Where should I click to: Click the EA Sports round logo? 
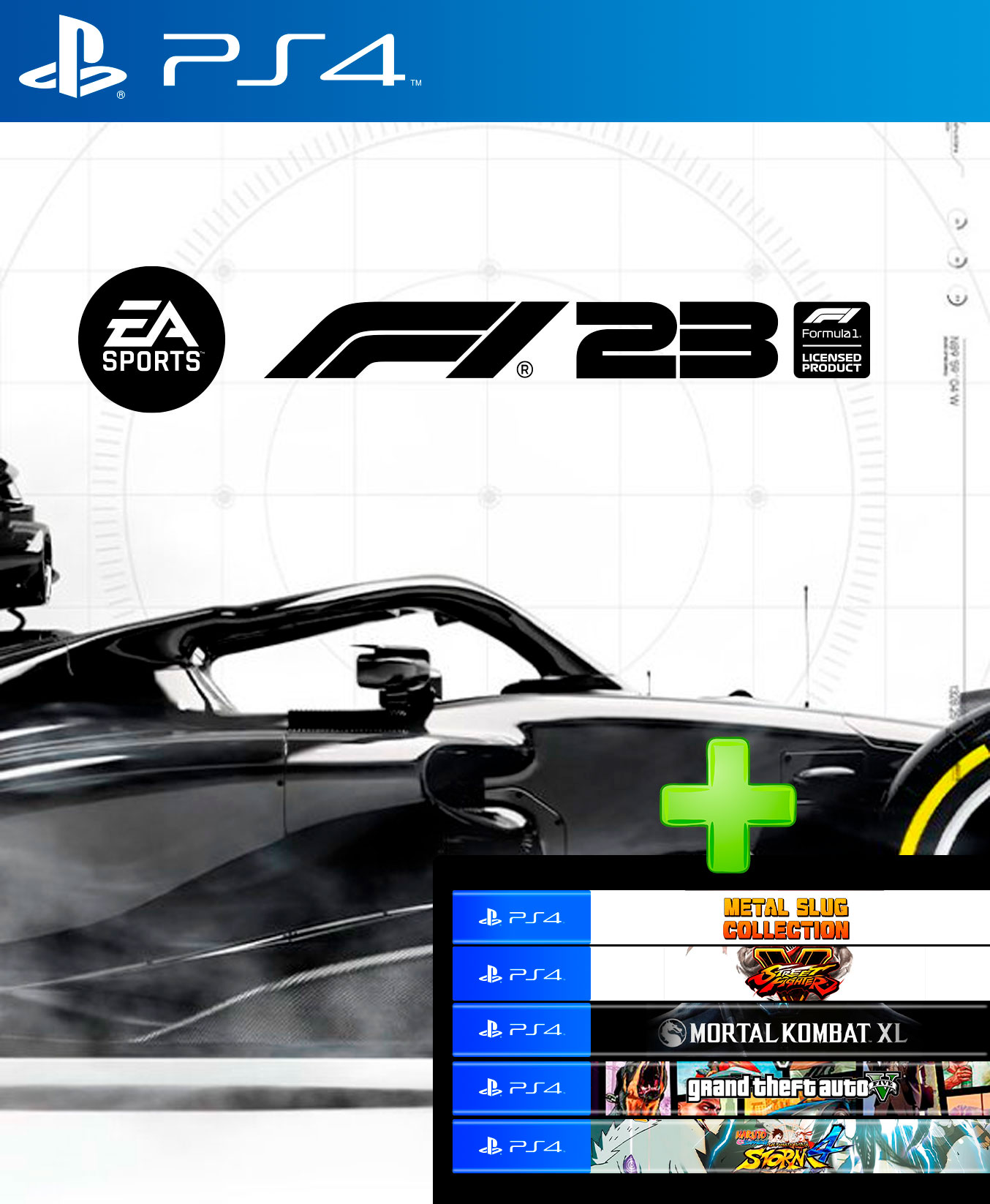click(151, 339)
